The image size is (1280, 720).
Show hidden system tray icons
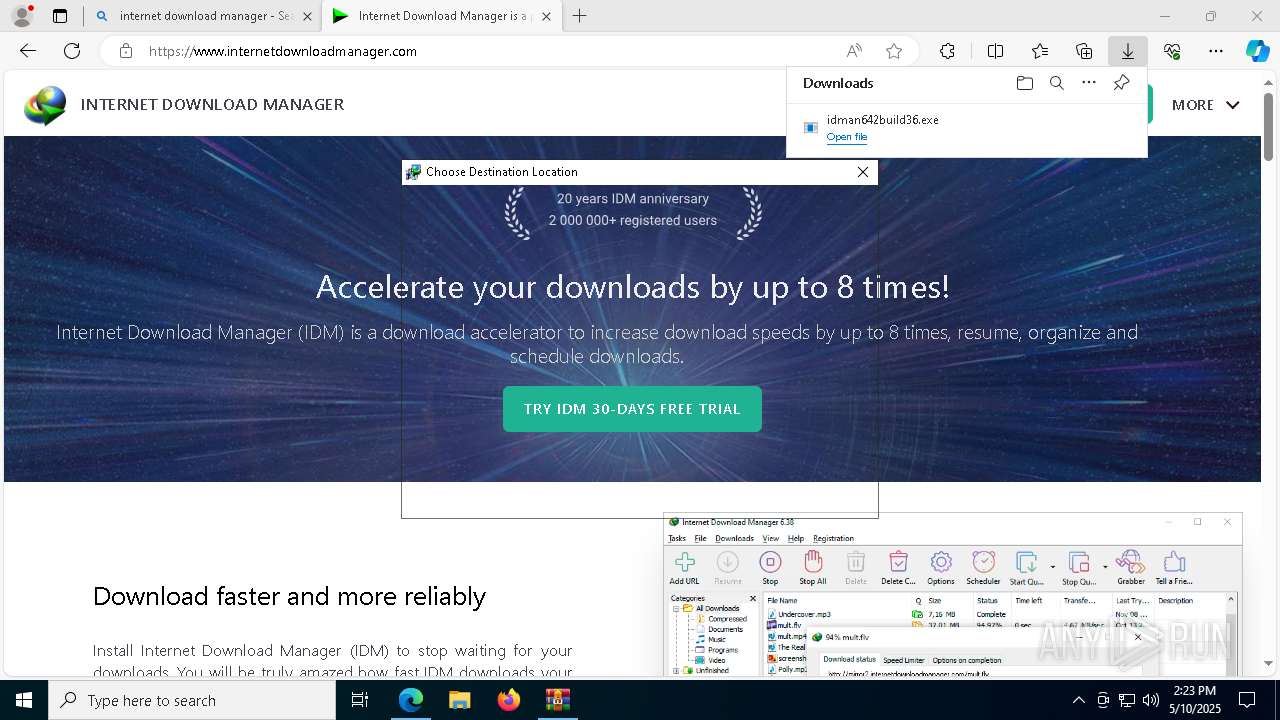coord(1078,700)
